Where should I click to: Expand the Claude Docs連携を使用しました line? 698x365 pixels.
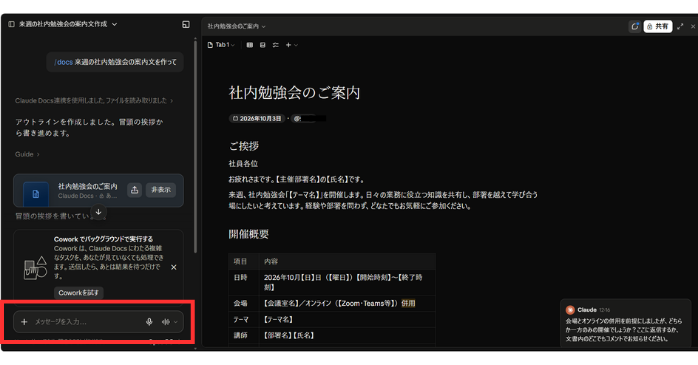click(93, 101)
